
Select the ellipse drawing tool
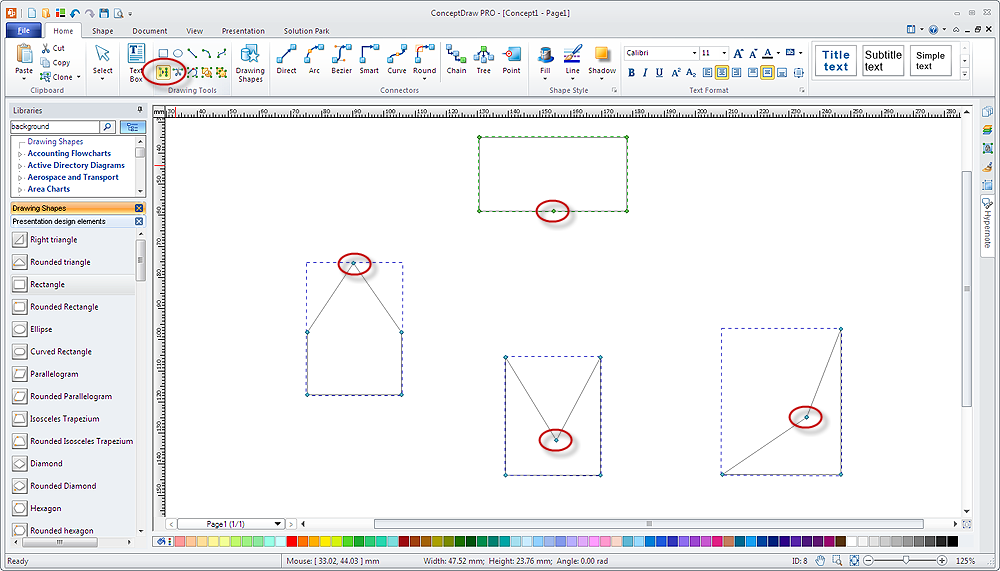178,54
